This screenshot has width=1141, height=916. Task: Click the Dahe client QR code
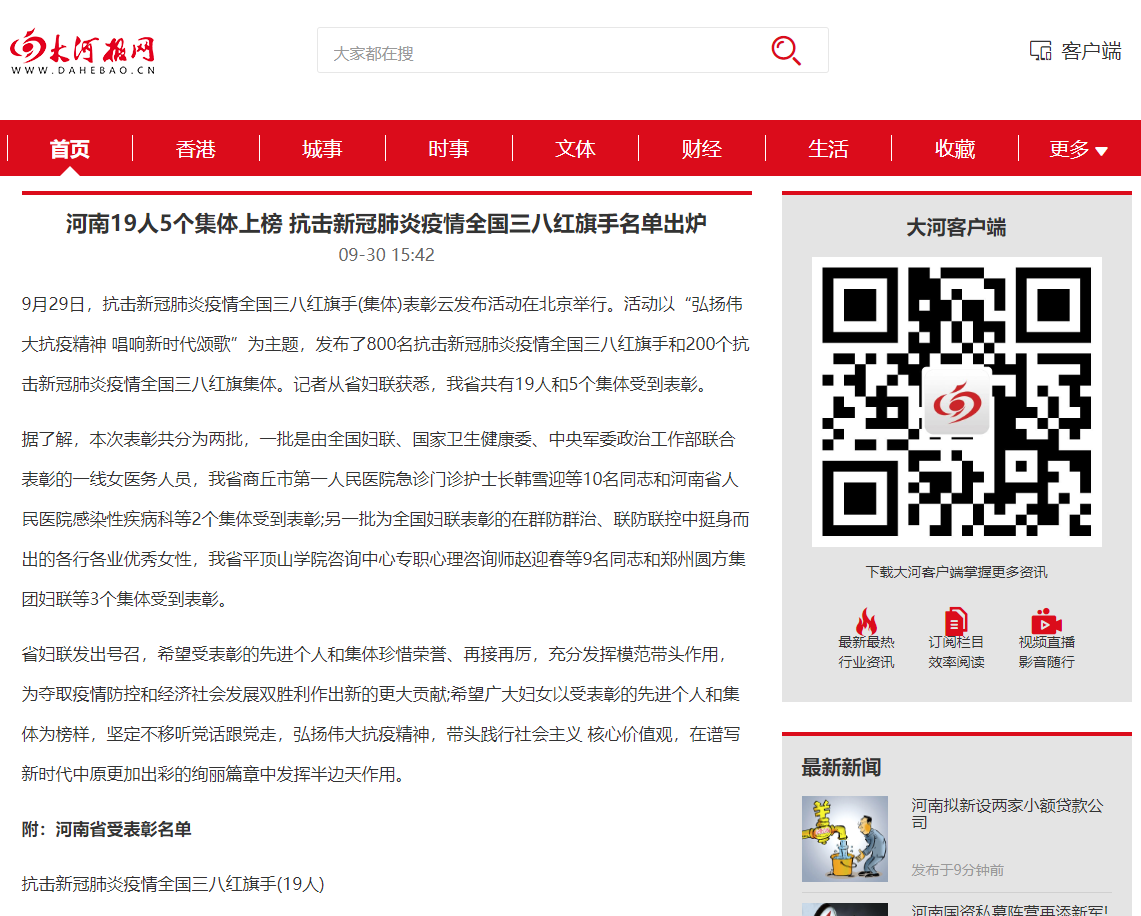956,402
